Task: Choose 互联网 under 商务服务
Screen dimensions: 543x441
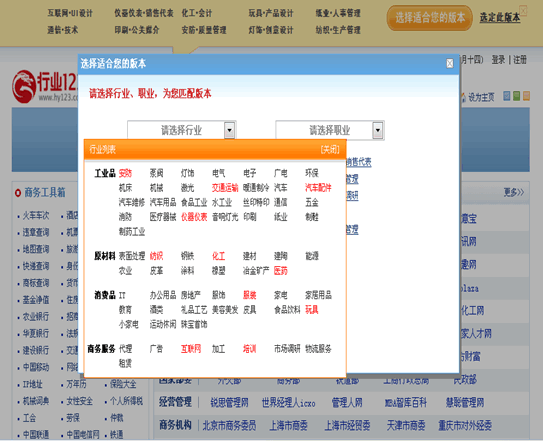Action: [191, 349]
